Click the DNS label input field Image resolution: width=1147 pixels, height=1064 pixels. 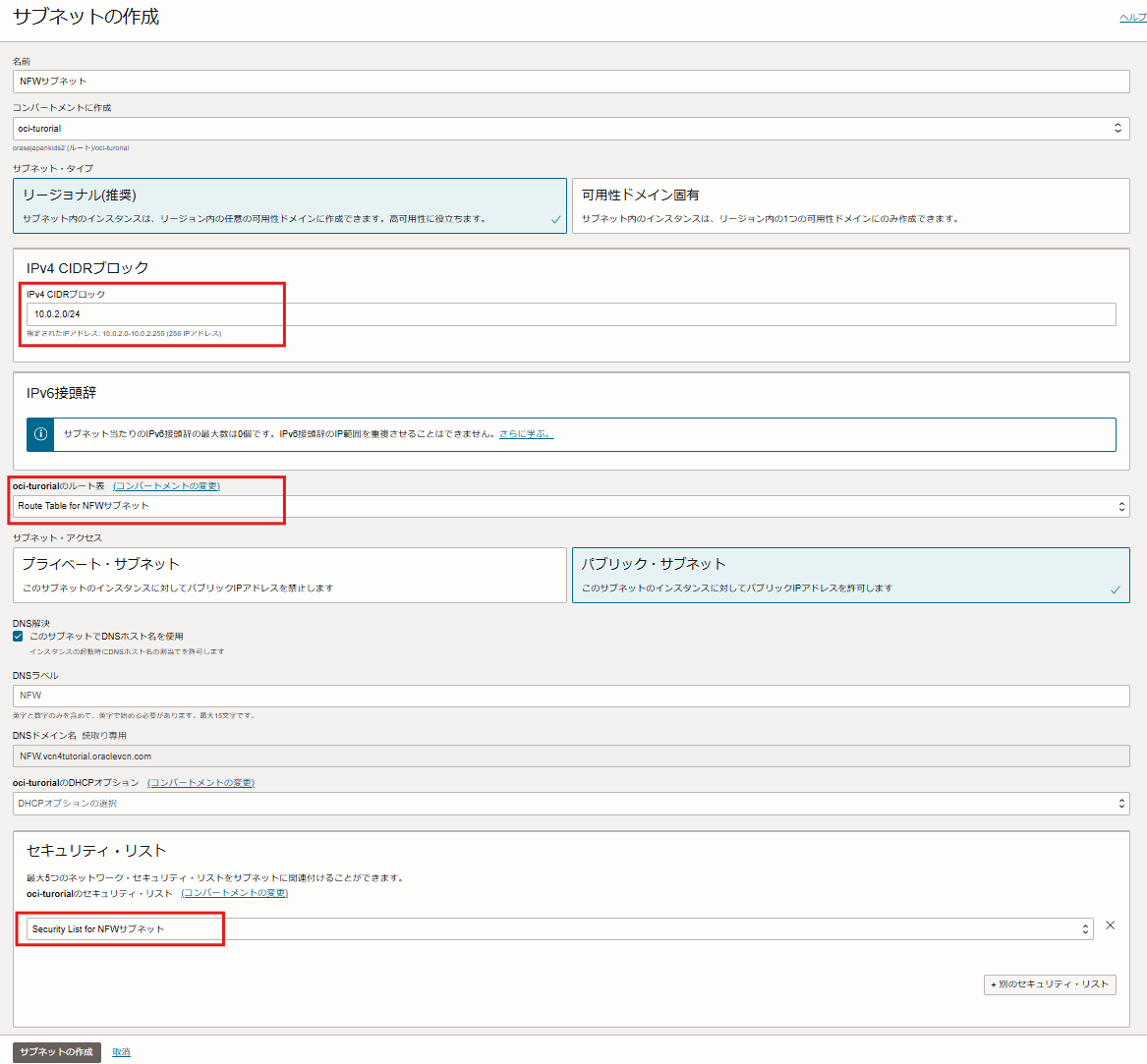(x=570, y=696)
